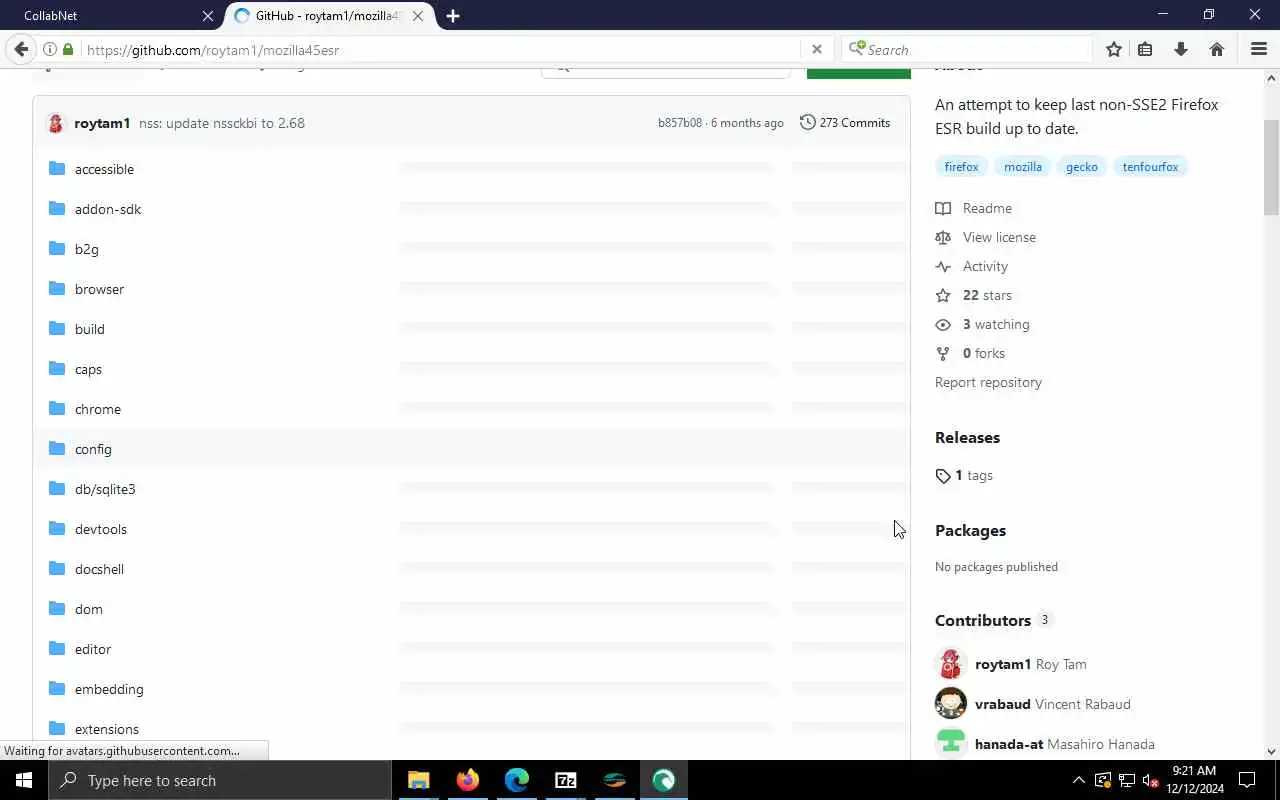Open the Releases heading link

pyautogui.click(x=967, y=437)
